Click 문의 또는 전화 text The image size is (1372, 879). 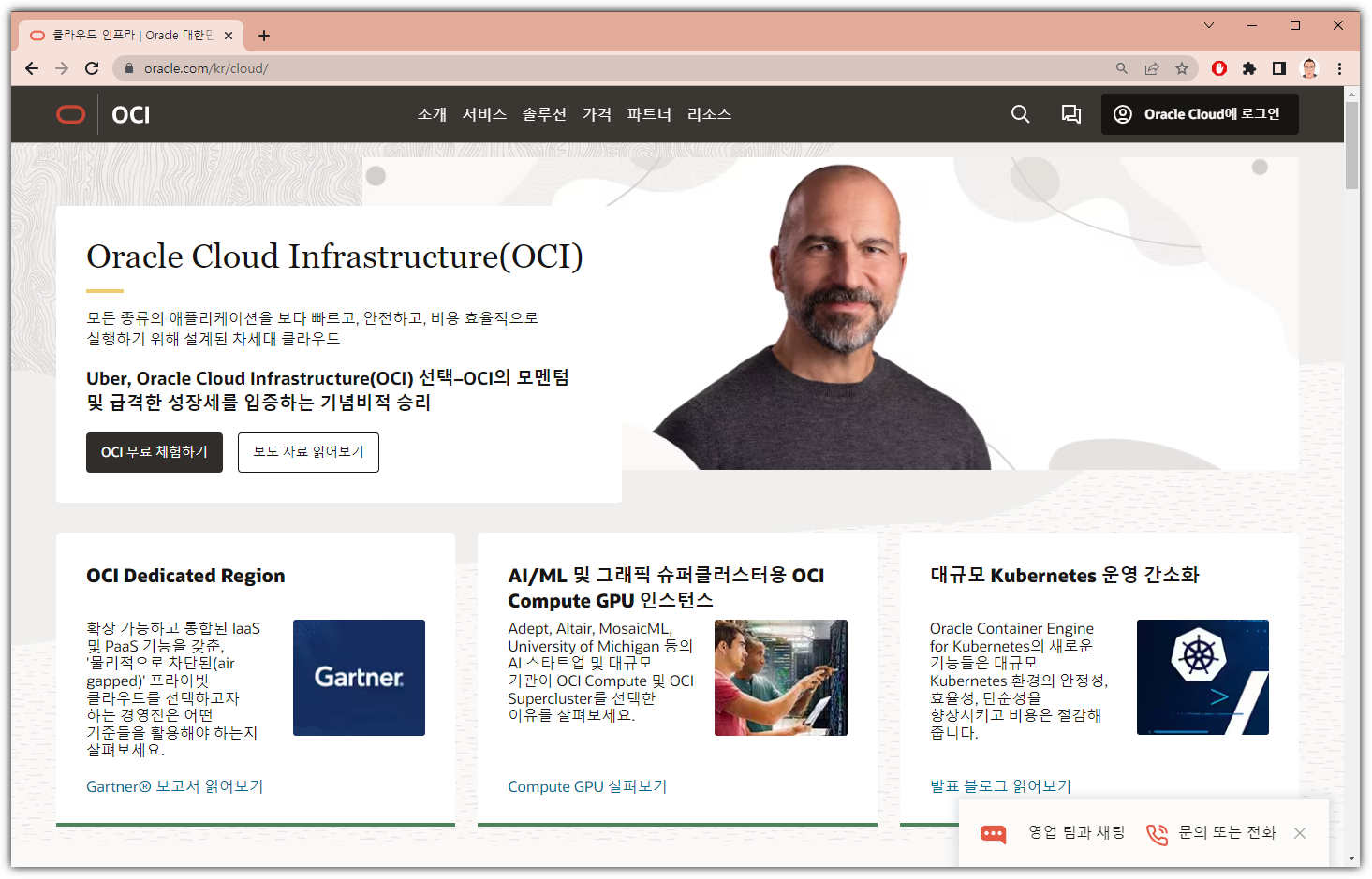[x=1227, y=832]
